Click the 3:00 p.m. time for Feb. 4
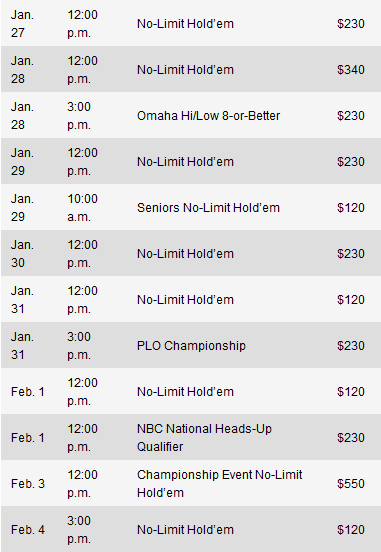381x552 pixels. pos(79,529)
